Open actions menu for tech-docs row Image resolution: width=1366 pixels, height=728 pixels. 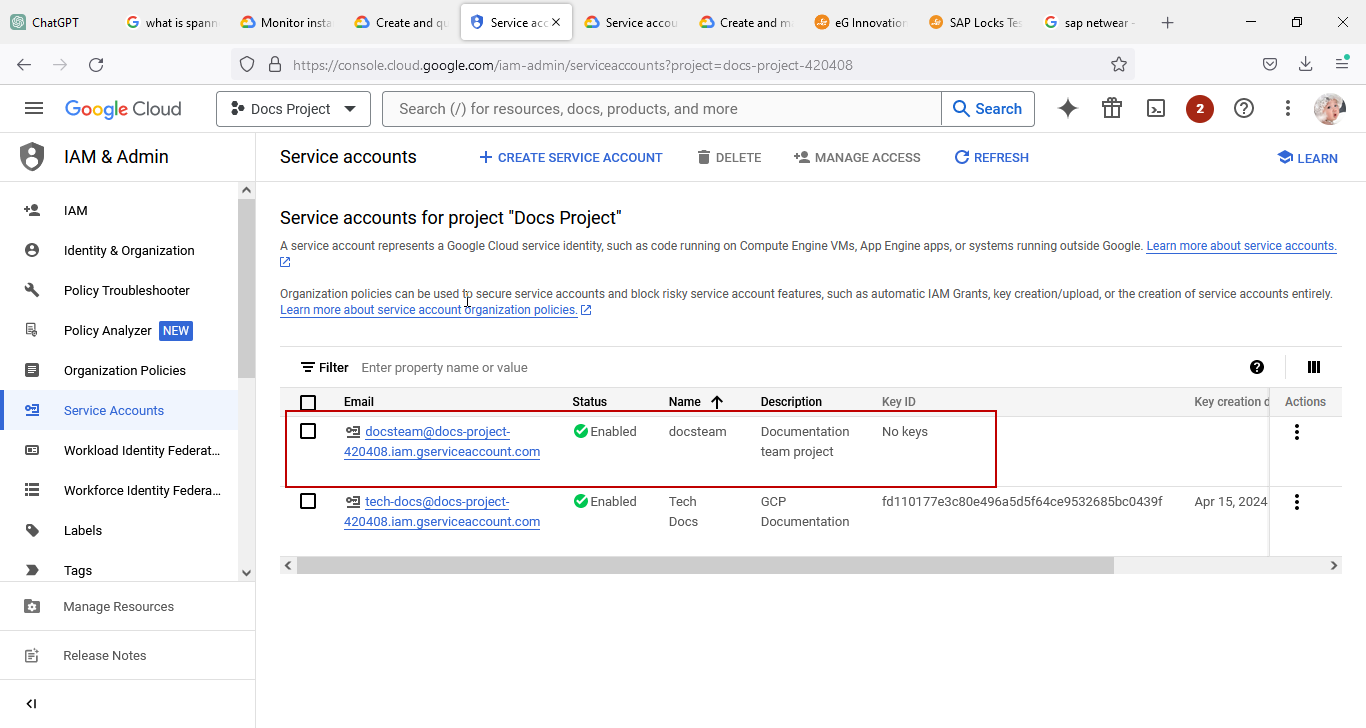coord(1297,502)
